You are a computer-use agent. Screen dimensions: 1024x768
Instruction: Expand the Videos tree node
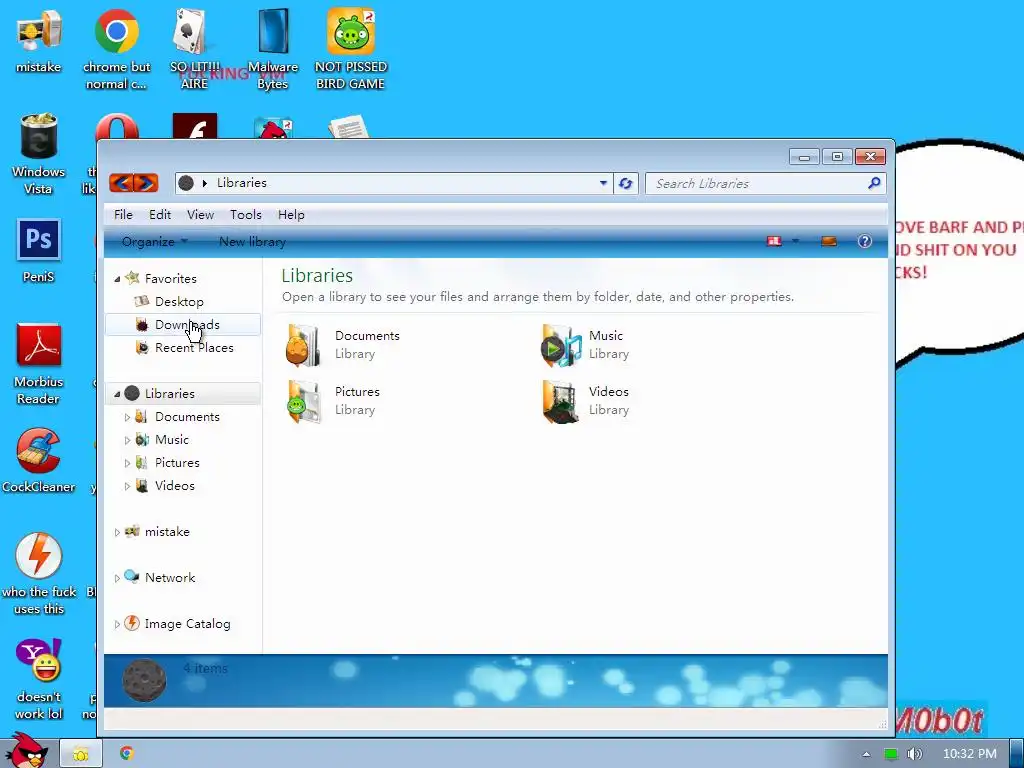pos(127,486)
